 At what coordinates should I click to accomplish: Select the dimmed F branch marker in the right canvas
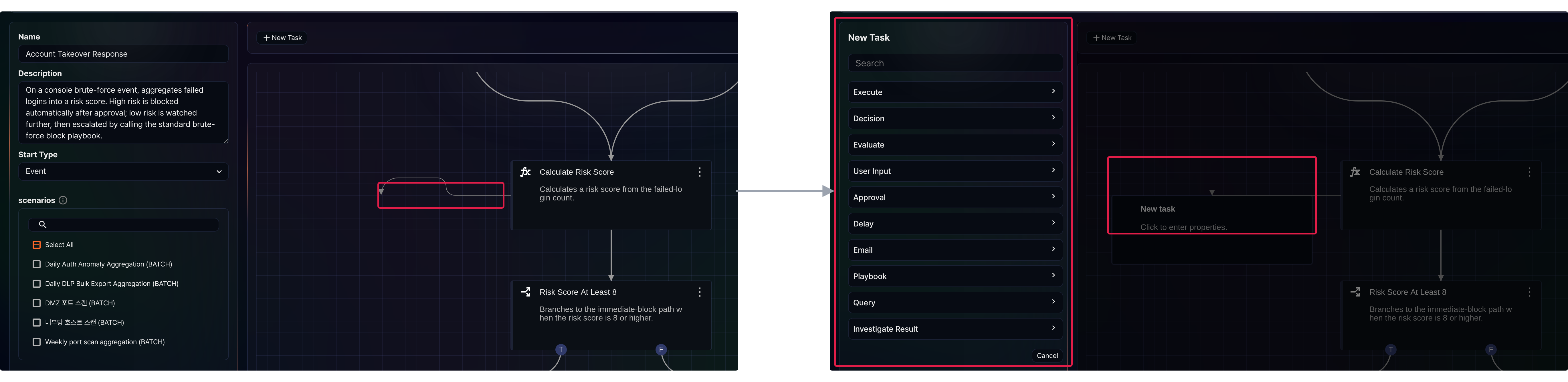pyautogui.click(x=1491, y=350)
